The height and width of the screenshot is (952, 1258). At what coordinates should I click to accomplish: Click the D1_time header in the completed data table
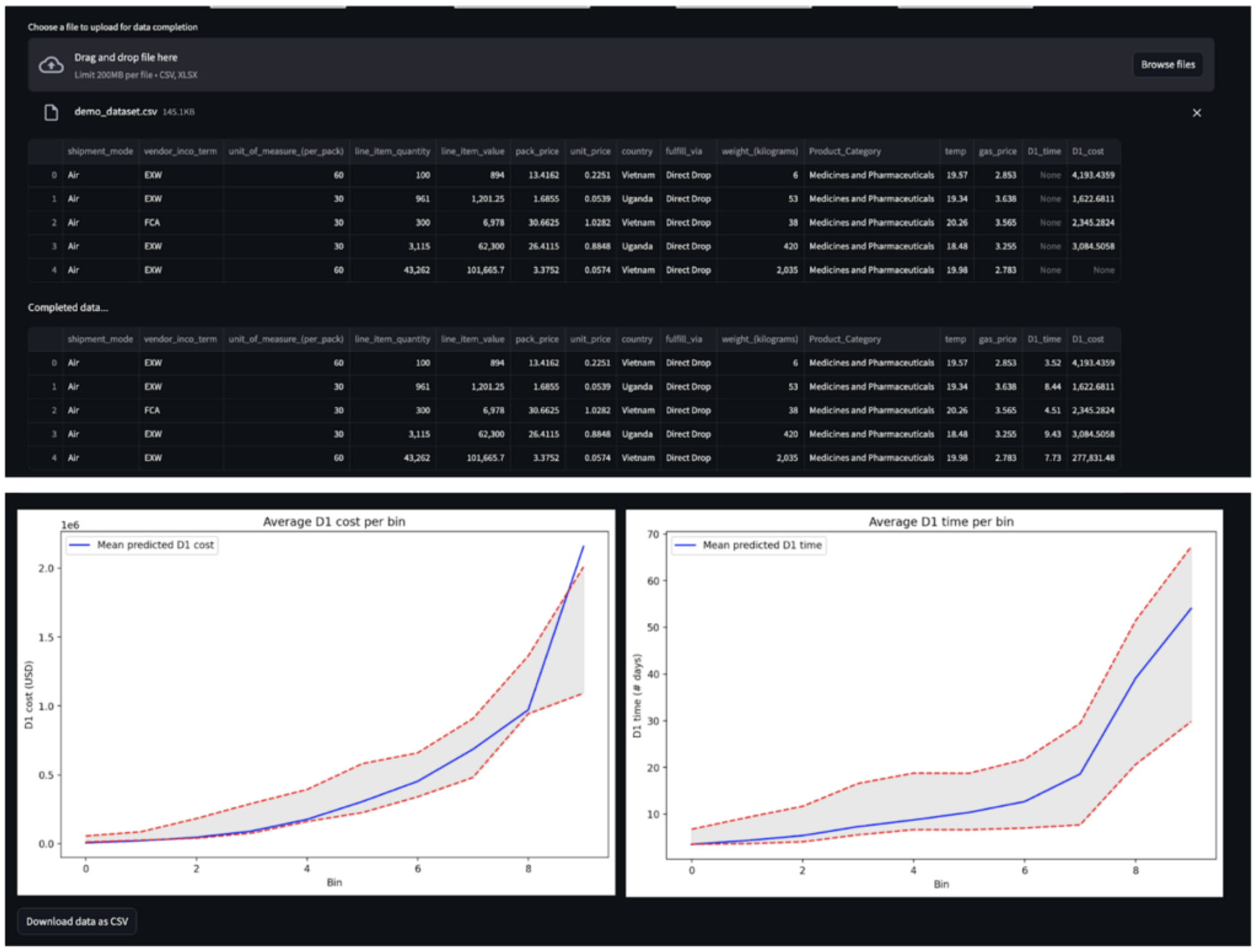pos(1044,339)
